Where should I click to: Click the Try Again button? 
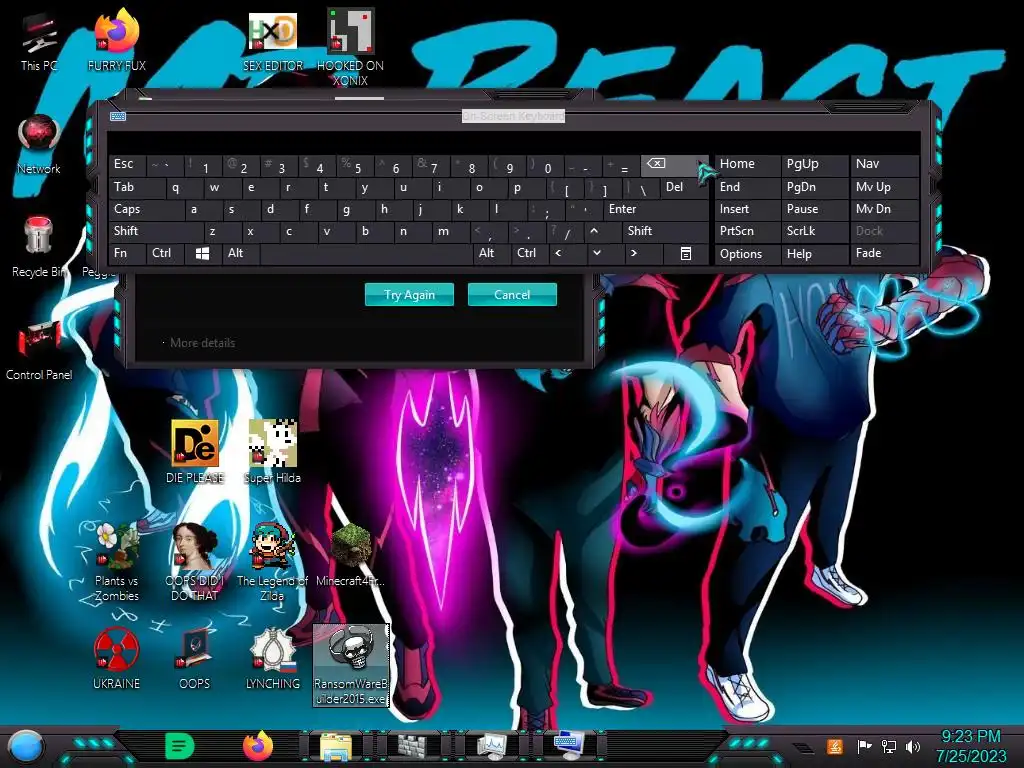pyautogui.click(x=409, y=295)
